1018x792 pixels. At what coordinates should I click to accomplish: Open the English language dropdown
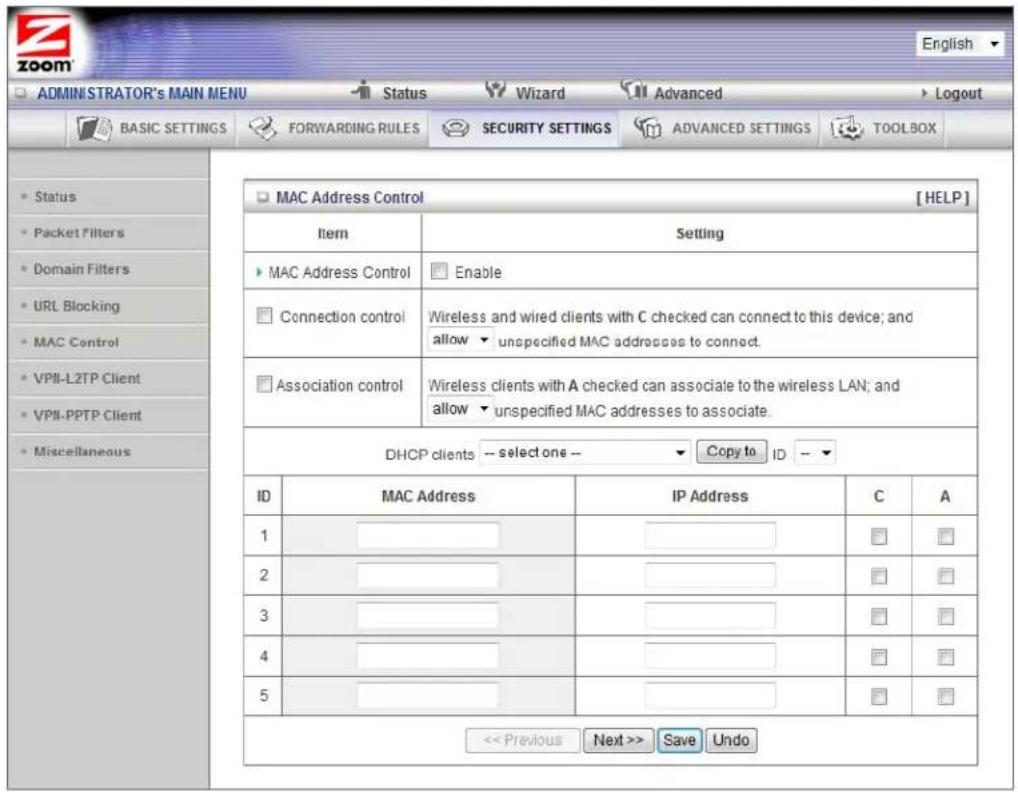[x=960, y=44]
